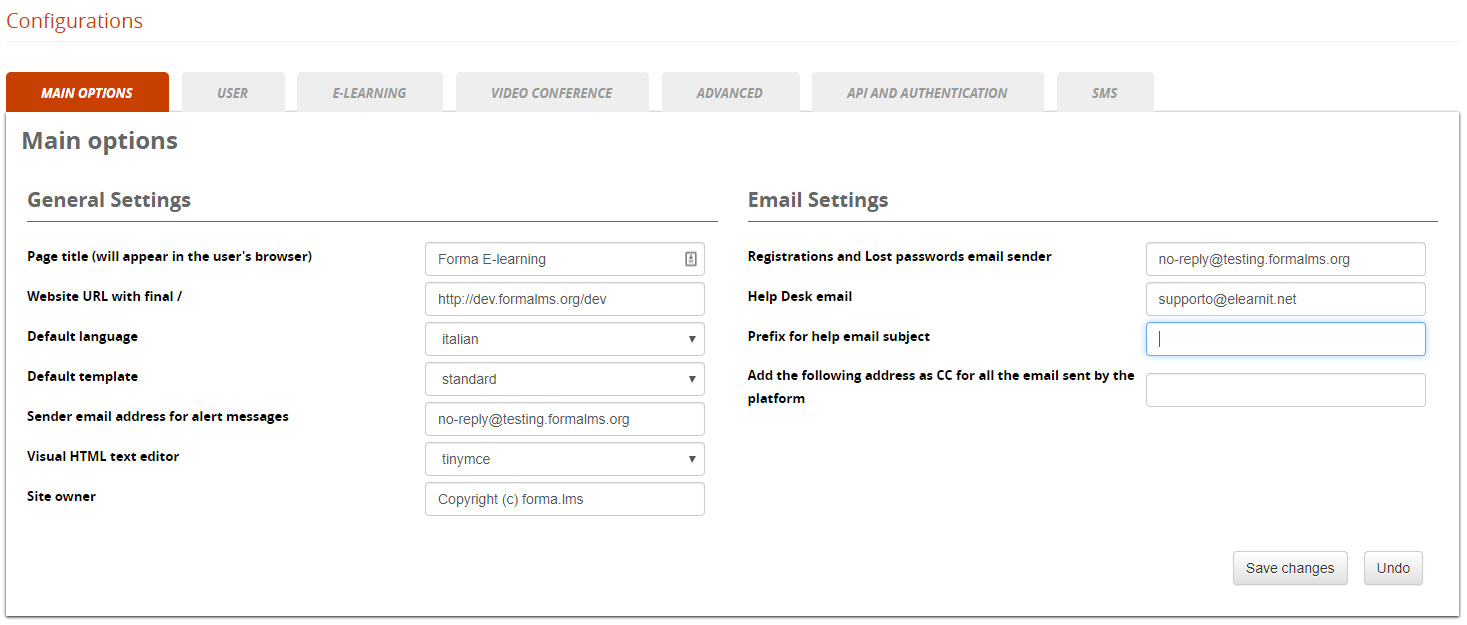The height and width of the screenshot is (625, 1467).
Task: Click the arrow icon next to tinymce
Action: point(692,459)
